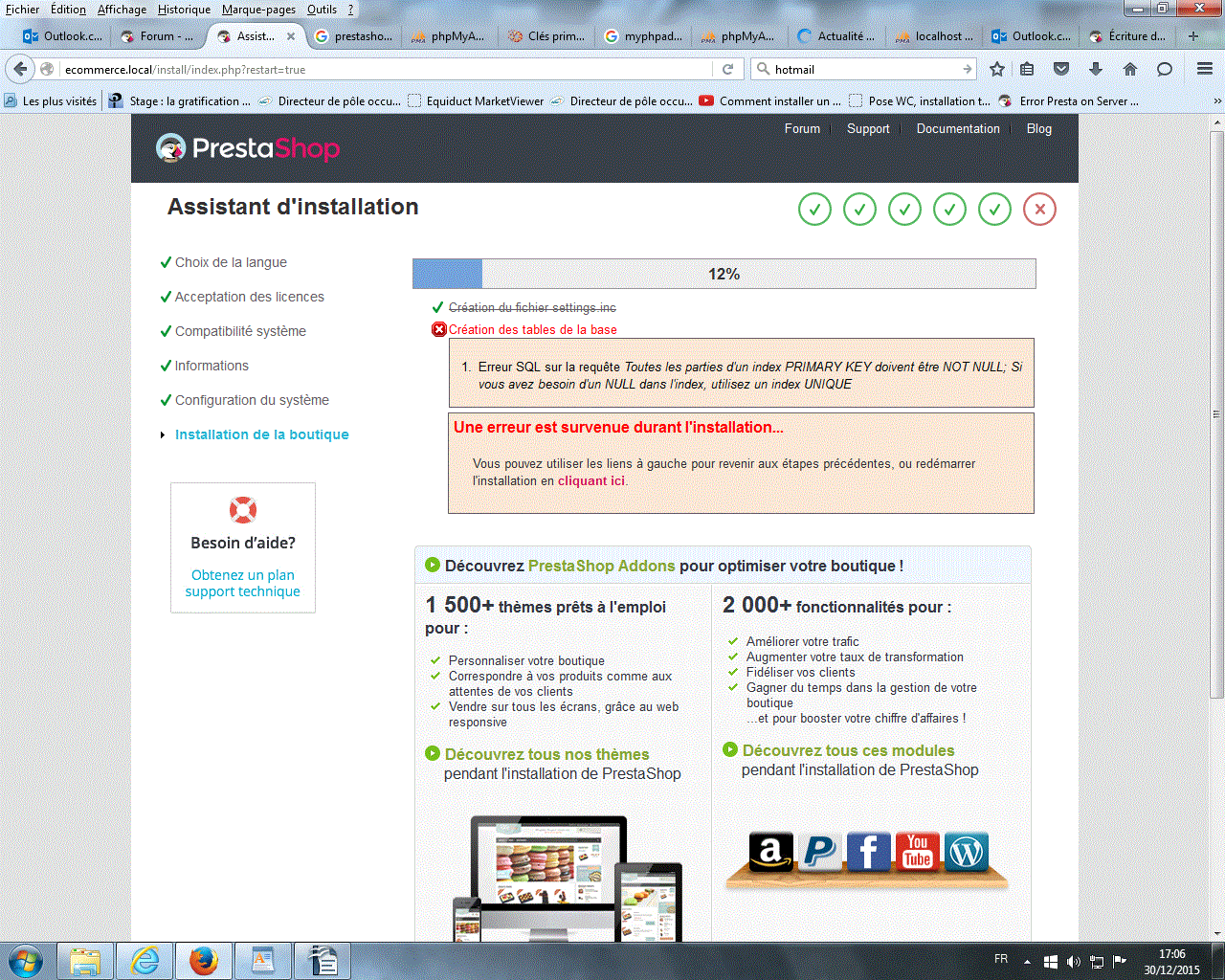This screenshot has height=980, width=1225.
Task: Return to 'Acceptation des licences' step
Action: pos(250,297)
